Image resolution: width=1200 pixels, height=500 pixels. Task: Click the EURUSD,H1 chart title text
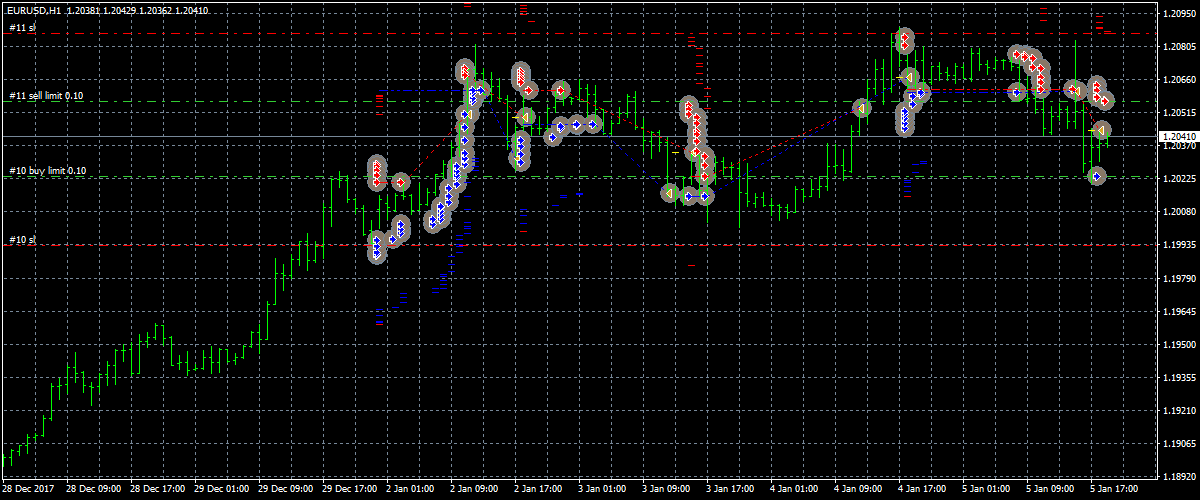point(34,10)
